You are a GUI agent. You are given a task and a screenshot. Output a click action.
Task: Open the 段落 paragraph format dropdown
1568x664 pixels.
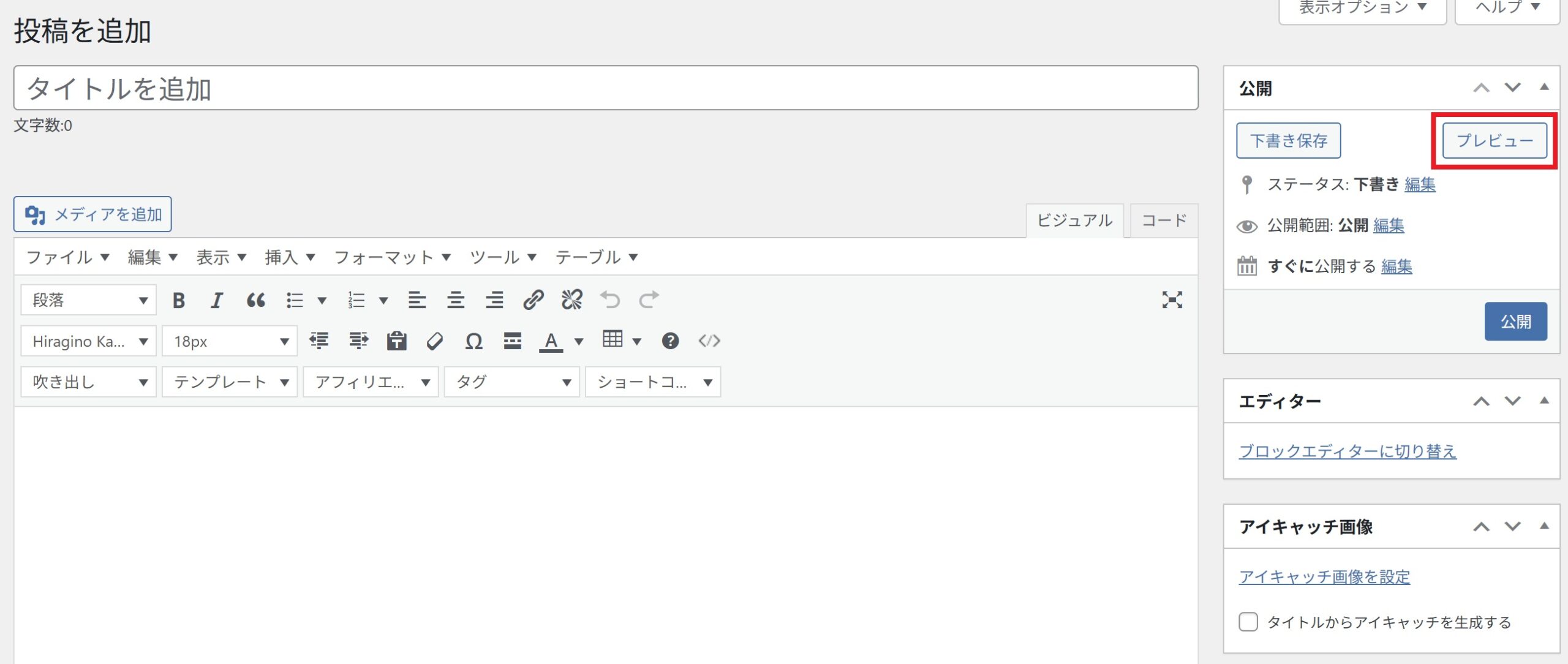(89, 300)
